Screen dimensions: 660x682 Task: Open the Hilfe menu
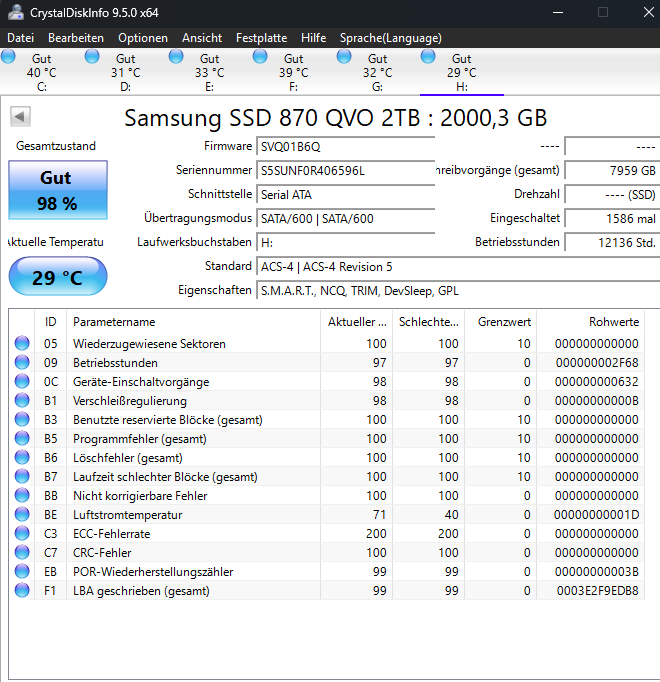313,38
